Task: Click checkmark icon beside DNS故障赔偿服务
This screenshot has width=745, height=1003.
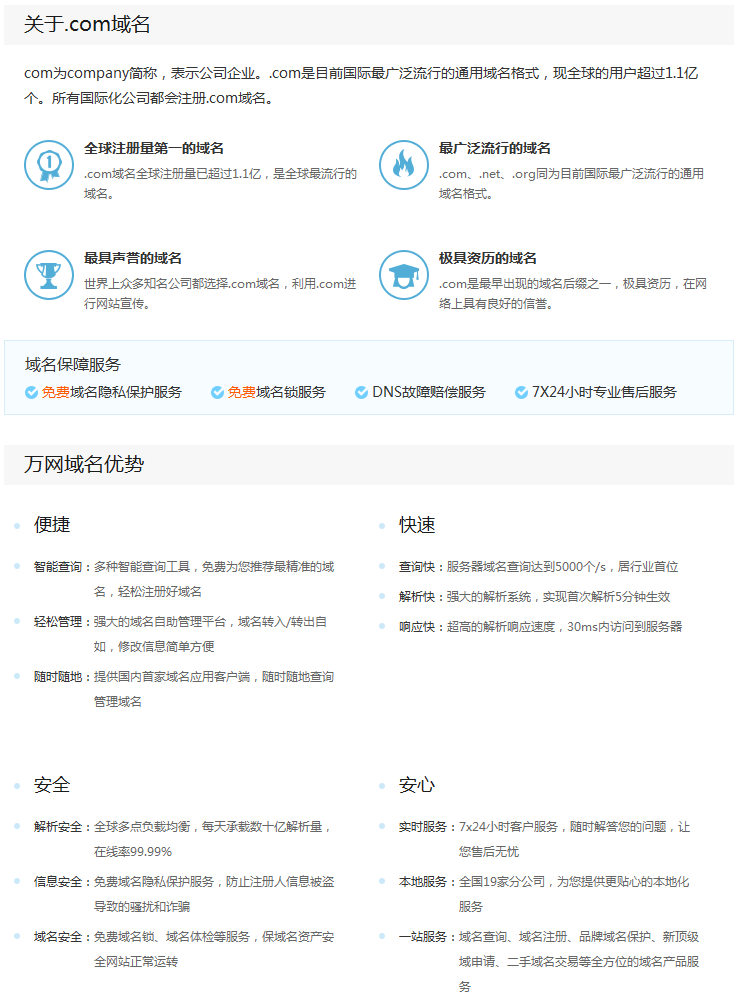Action: click(361, 392)
